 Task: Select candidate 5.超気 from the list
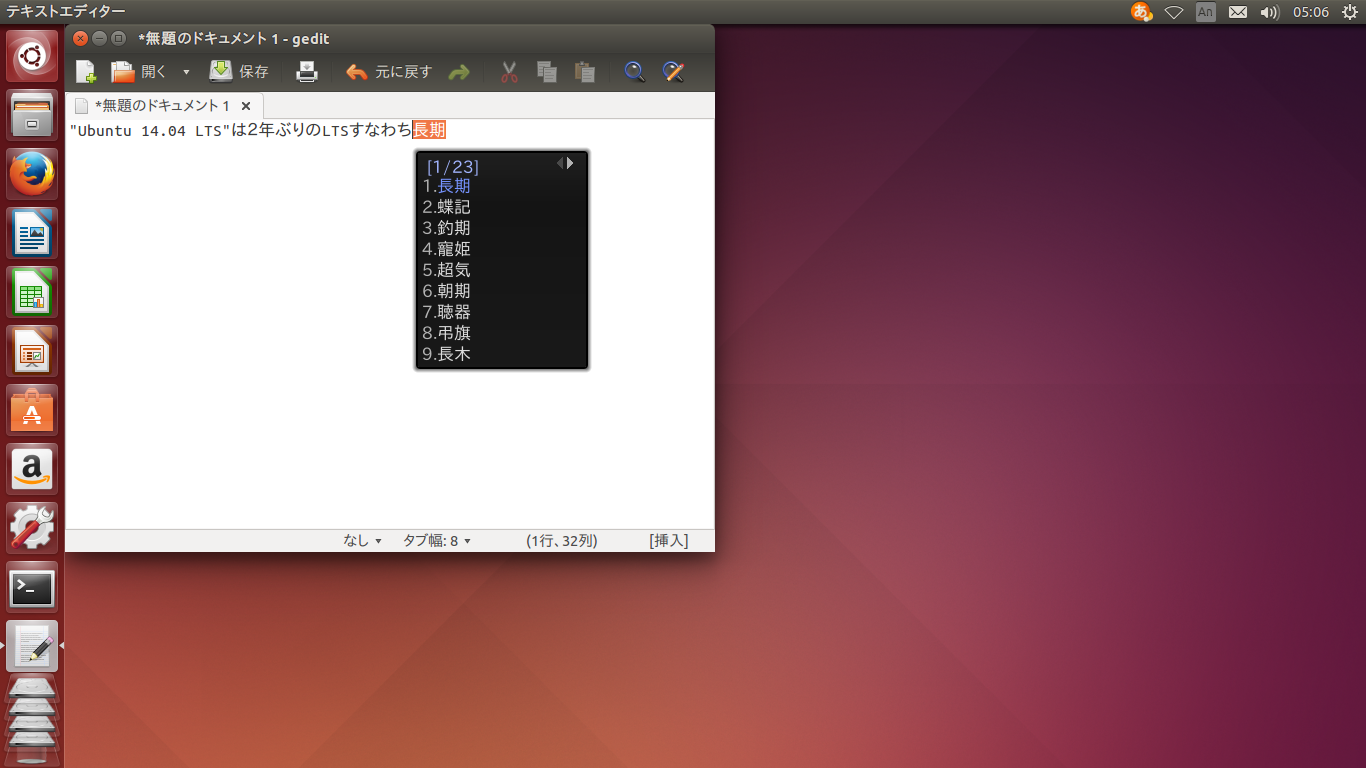(447, 270)
